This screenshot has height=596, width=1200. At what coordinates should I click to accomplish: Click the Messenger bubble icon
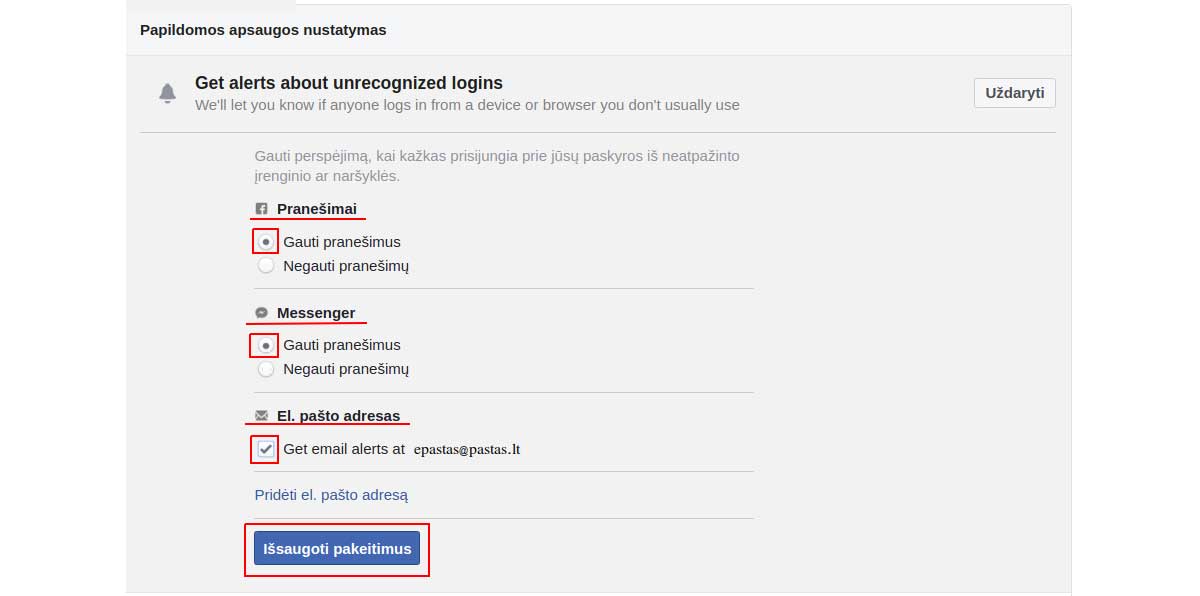[x=262, y=313]
